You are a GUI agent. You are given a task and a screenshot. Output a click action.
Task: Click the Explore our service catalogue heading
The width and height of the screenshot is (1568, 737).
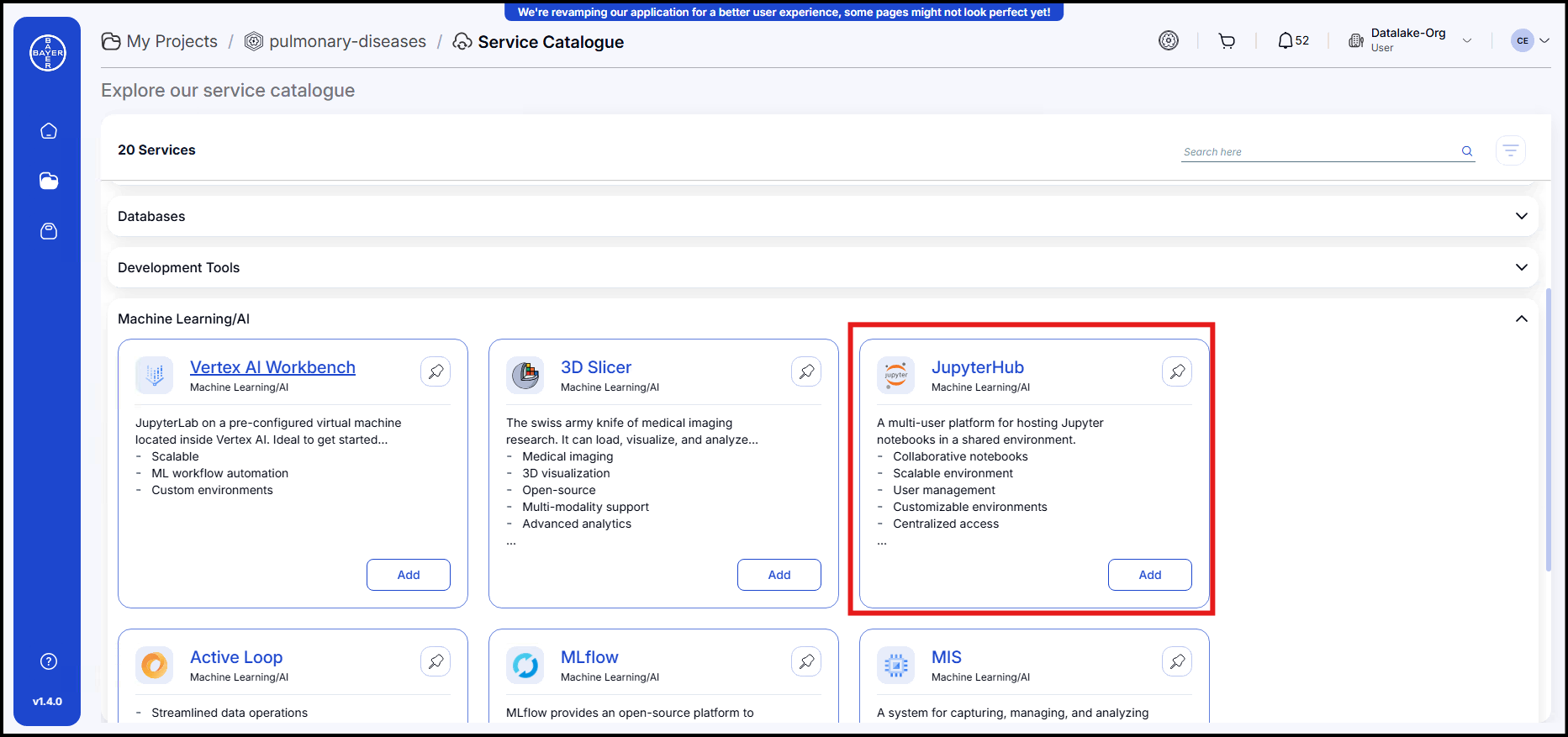[x=228, y=90]
